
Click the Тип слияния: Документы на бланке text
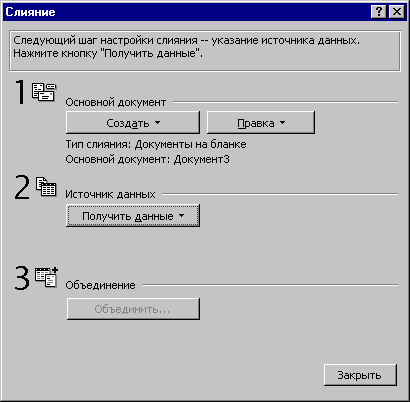click(x=156, y=144)
